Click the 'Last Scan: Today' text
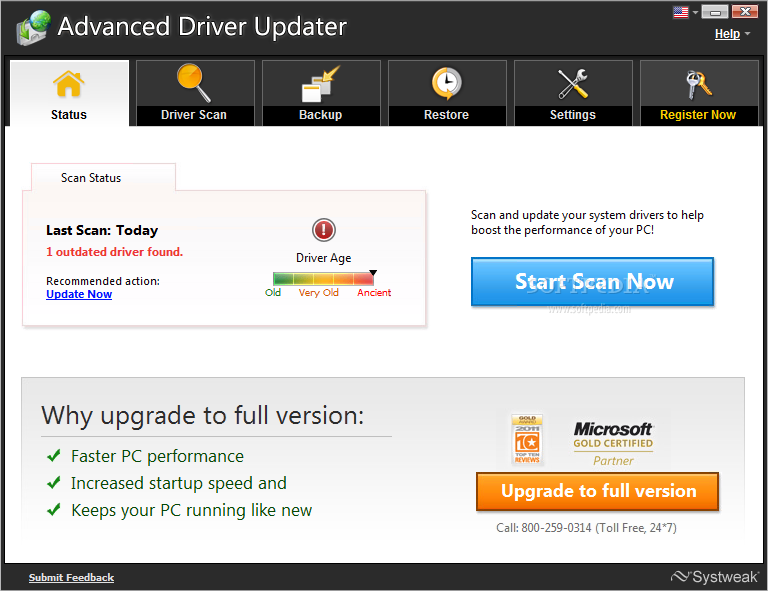The width and height of the screenshot is (768, 591). (102, 230)
